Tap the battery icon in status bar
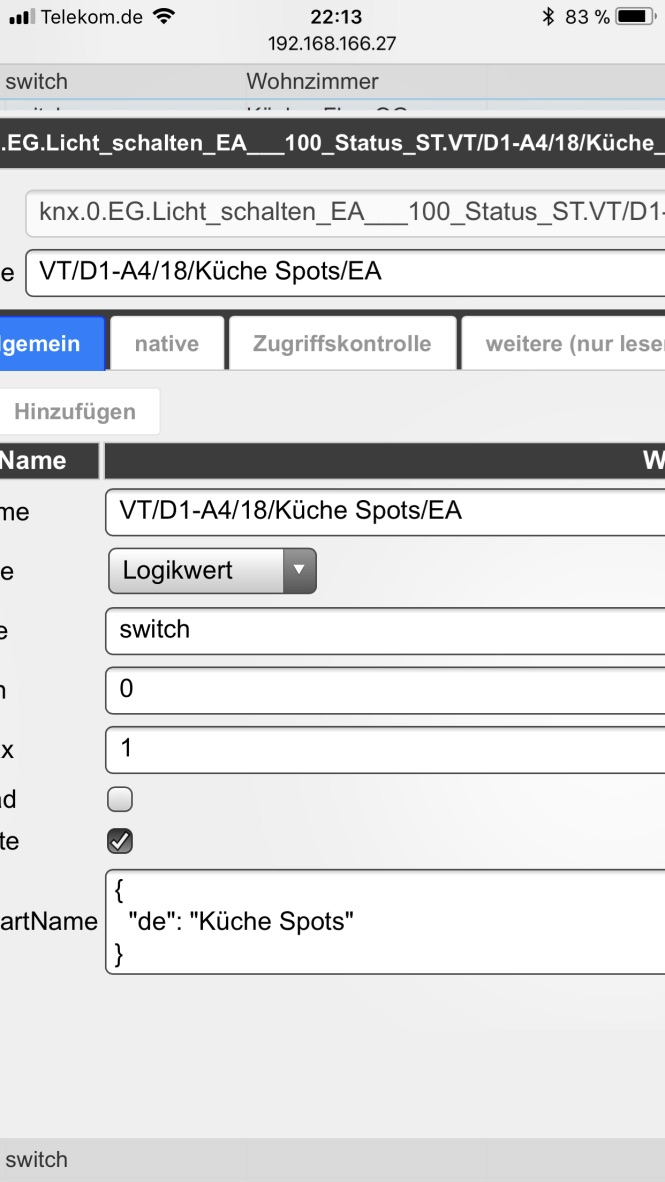The width and height of the screenshot is (665, 1182). pos(635,17)
